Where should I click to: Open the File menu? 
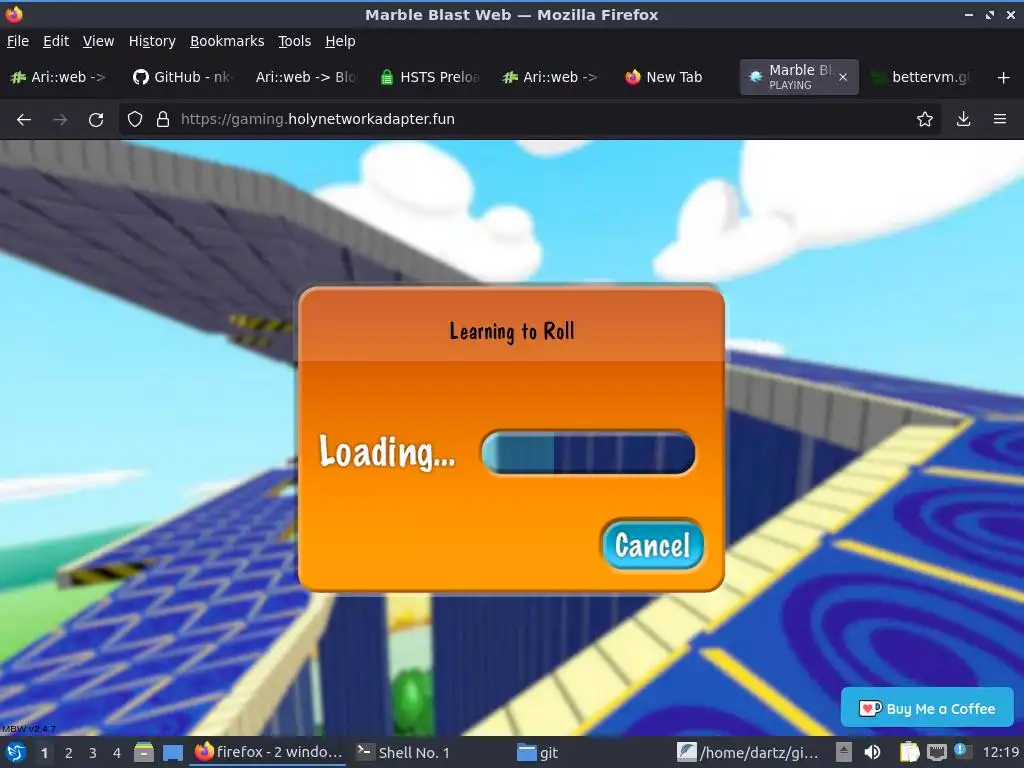click(18, 41)
